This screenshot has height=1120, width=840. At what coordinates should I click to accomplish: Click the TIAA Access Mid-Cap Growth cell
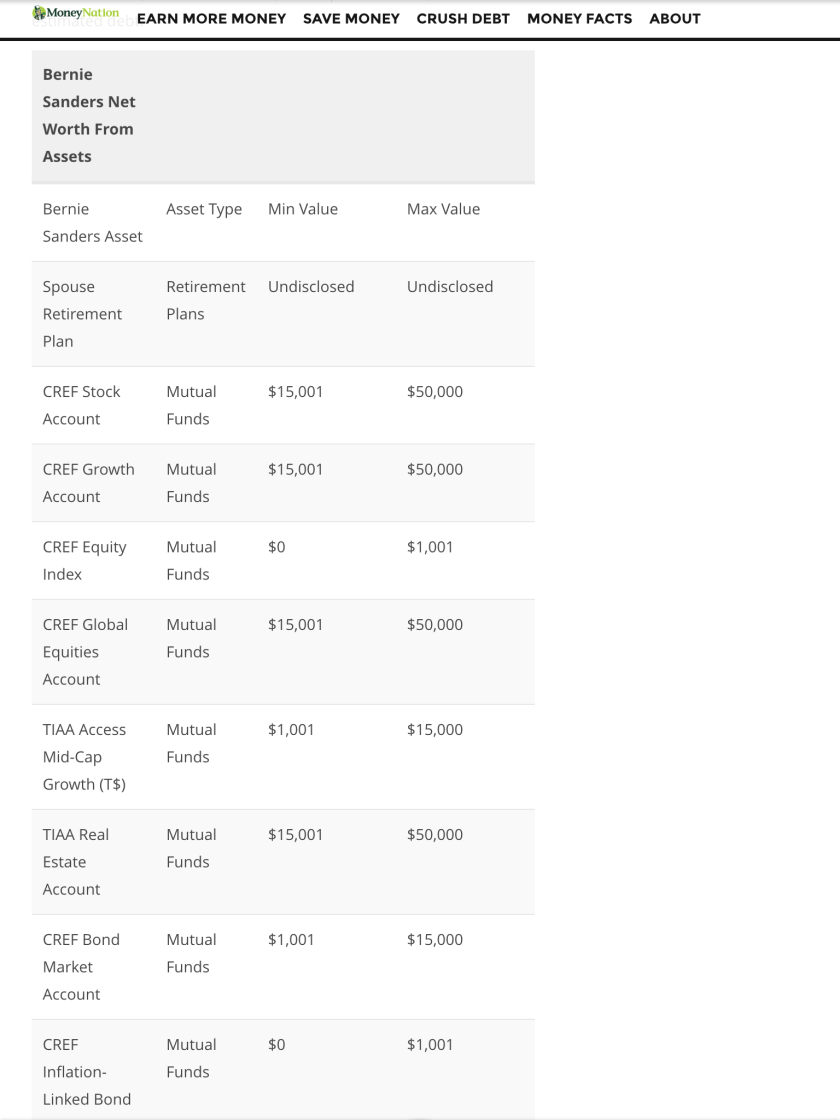pyautogui.click(x=84, y=757)
